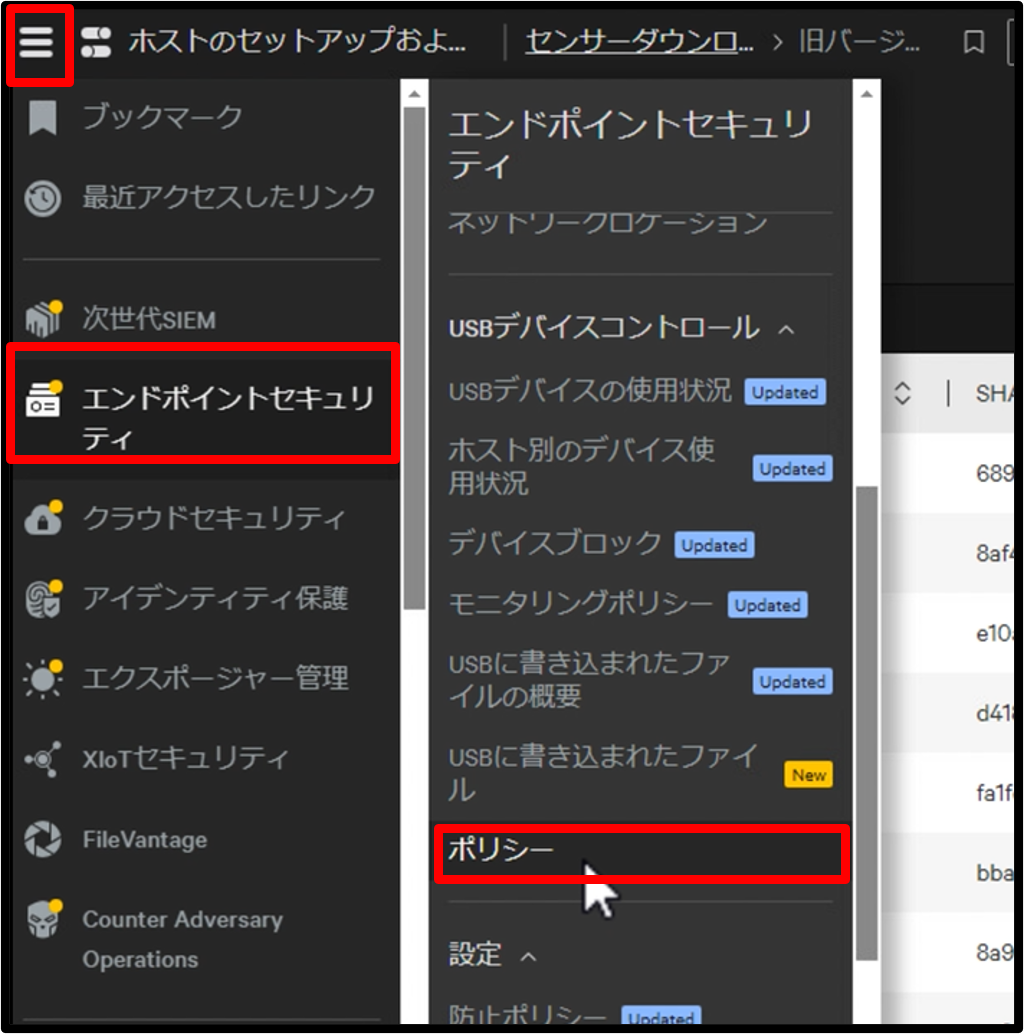The width and height of the screenshot is (1024, 1034).
Task: Click the bookmark outline icon in header
Action: coord(974,42)
